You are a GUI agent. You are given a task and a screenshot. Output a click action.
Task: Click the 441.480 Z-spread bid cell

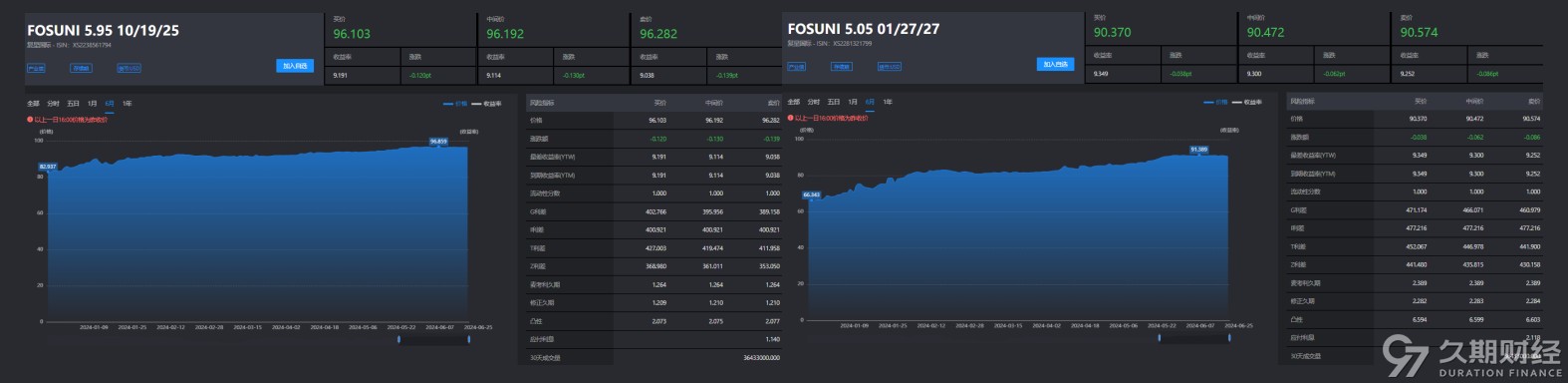(1416, 264)
